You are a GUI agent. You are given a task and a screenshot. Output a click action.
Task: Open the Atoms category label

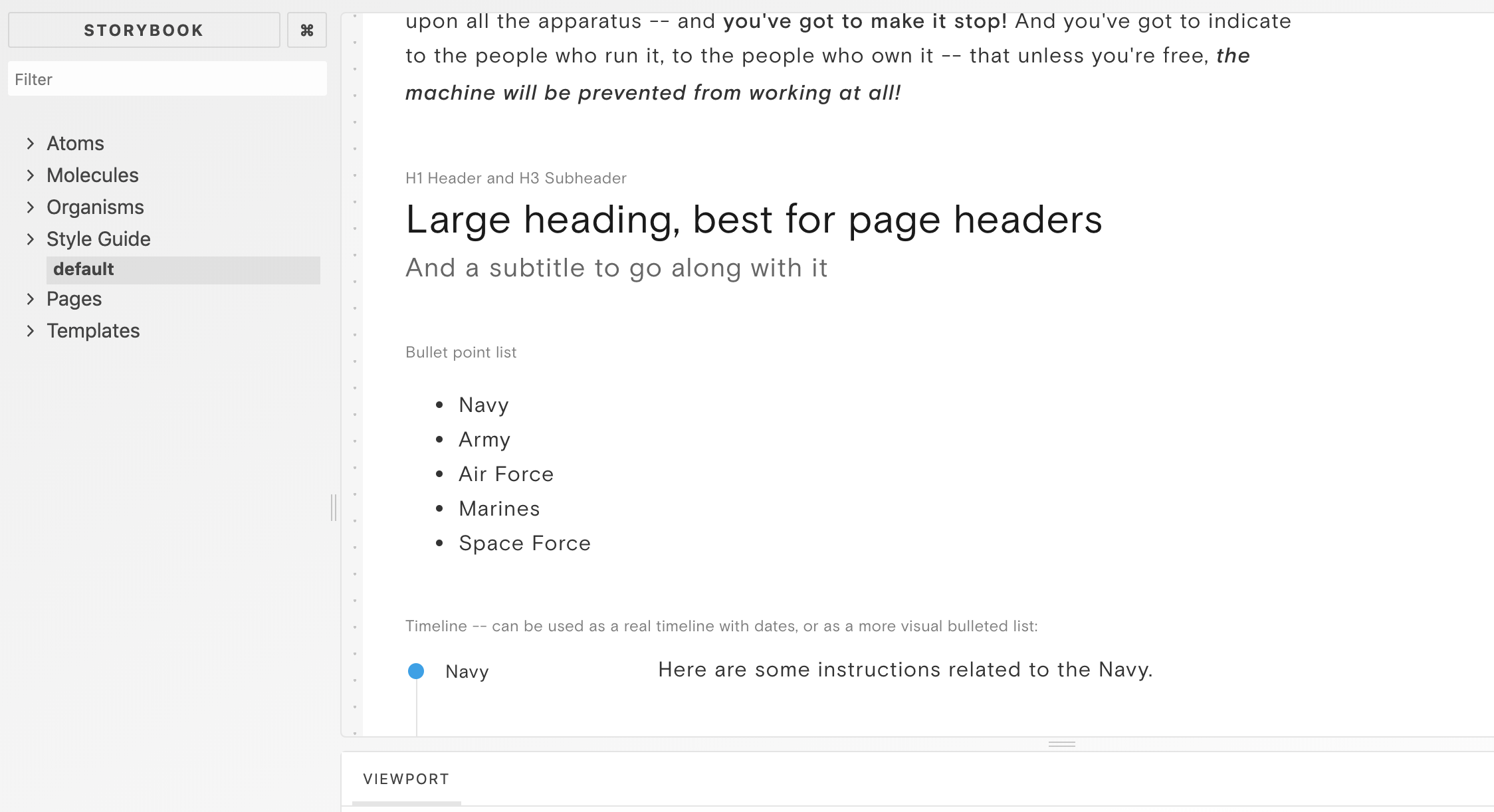(x=75, y=144)
